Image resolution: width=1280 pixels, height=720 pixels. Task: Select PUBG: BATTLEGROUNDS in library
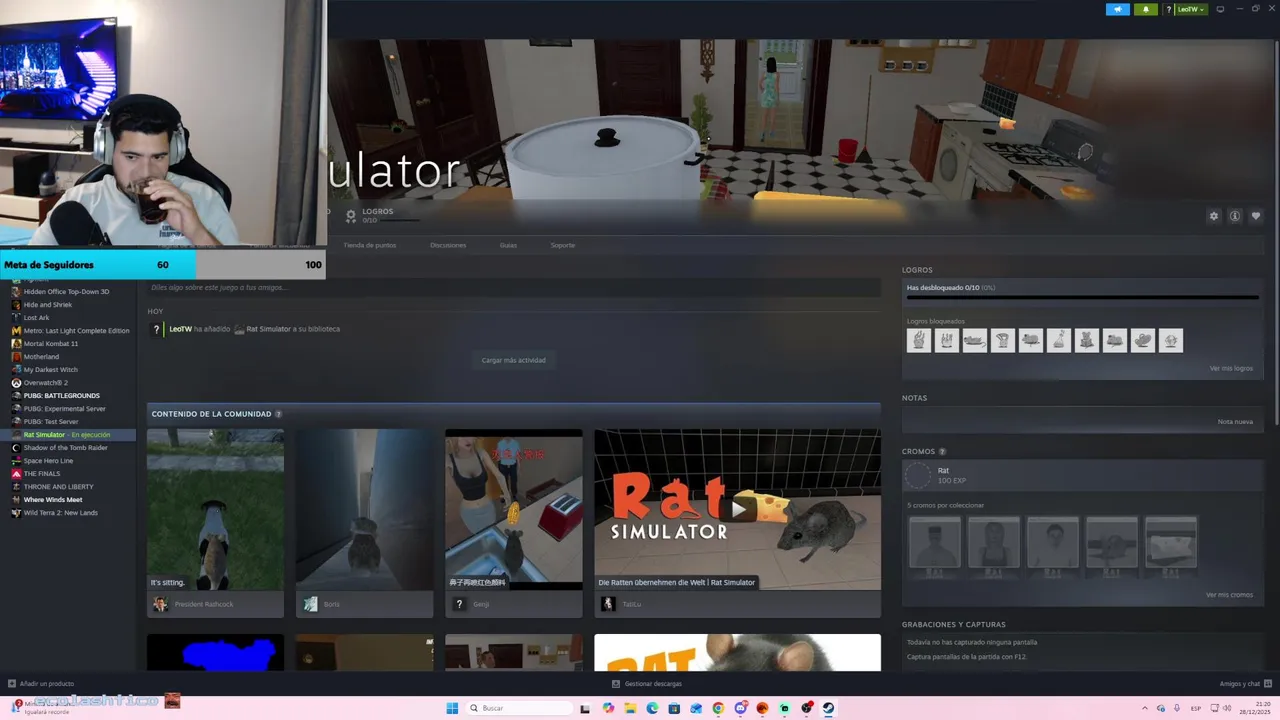click(x=62, y=396)
